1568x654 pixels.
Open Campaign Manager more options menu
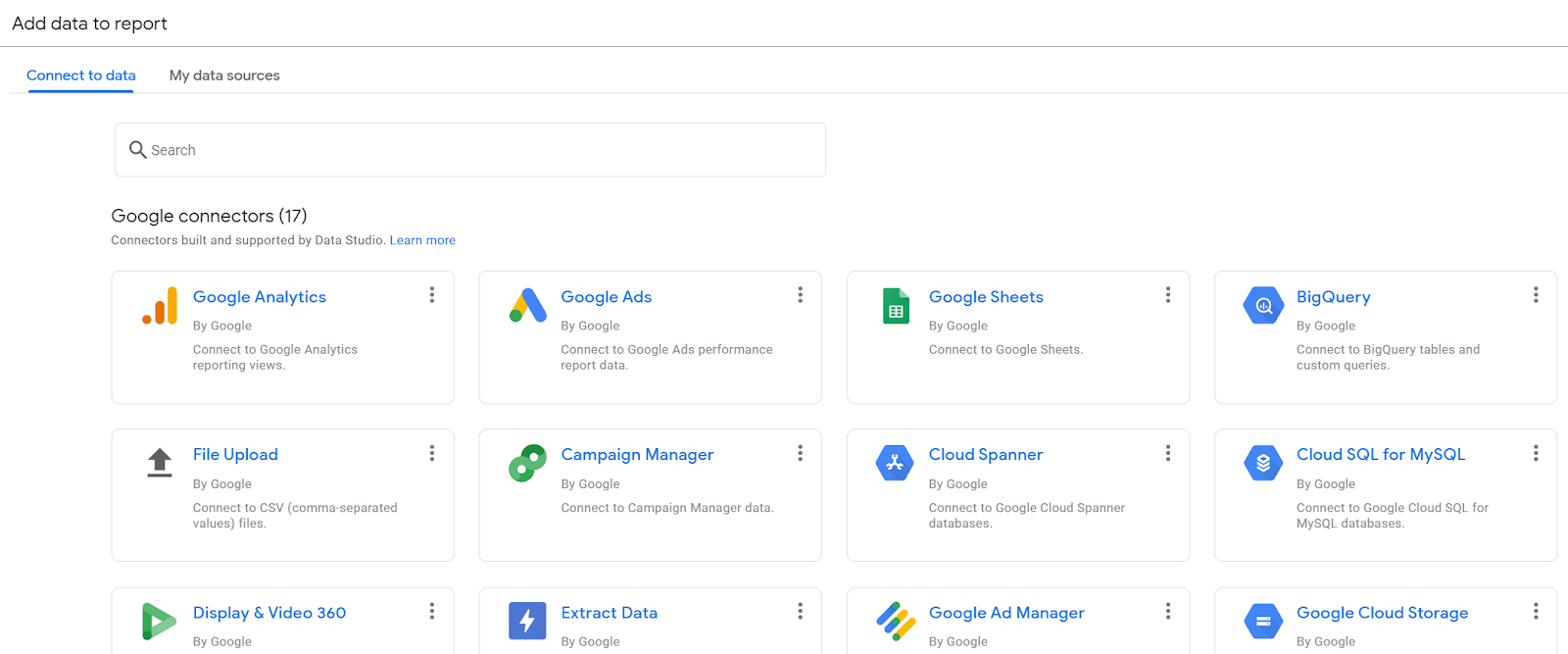pos(800,453)
